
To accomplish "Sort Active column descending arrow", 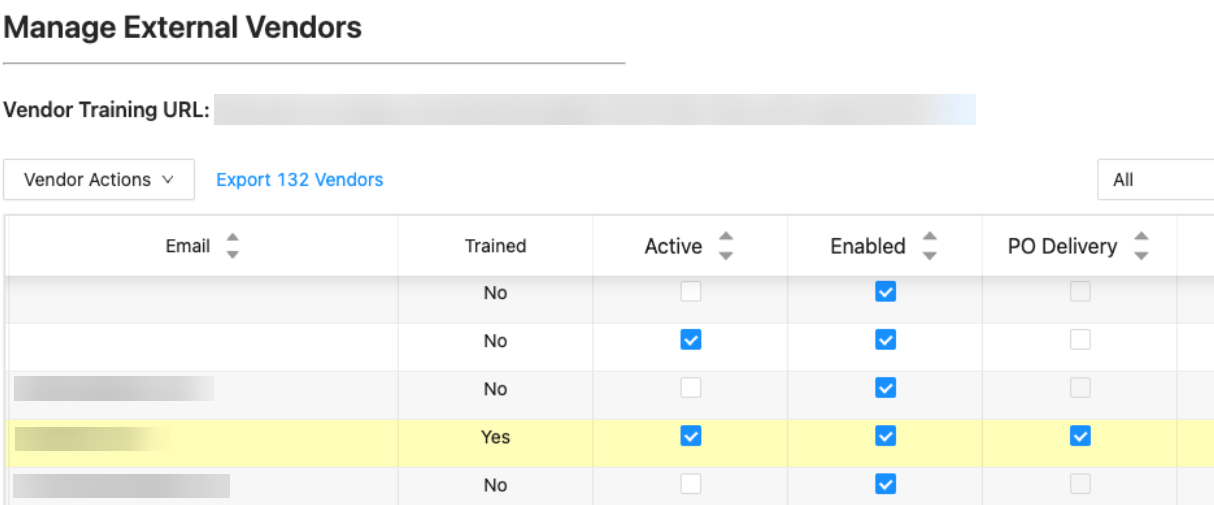I will pyautogui.click(x=726, y=254).
